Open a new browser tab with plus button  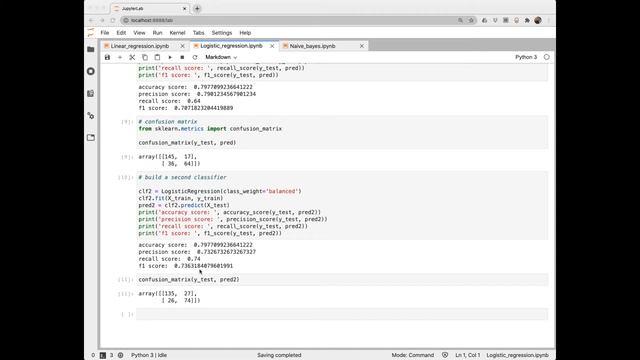pyautogui.click(x=197, y=9)
